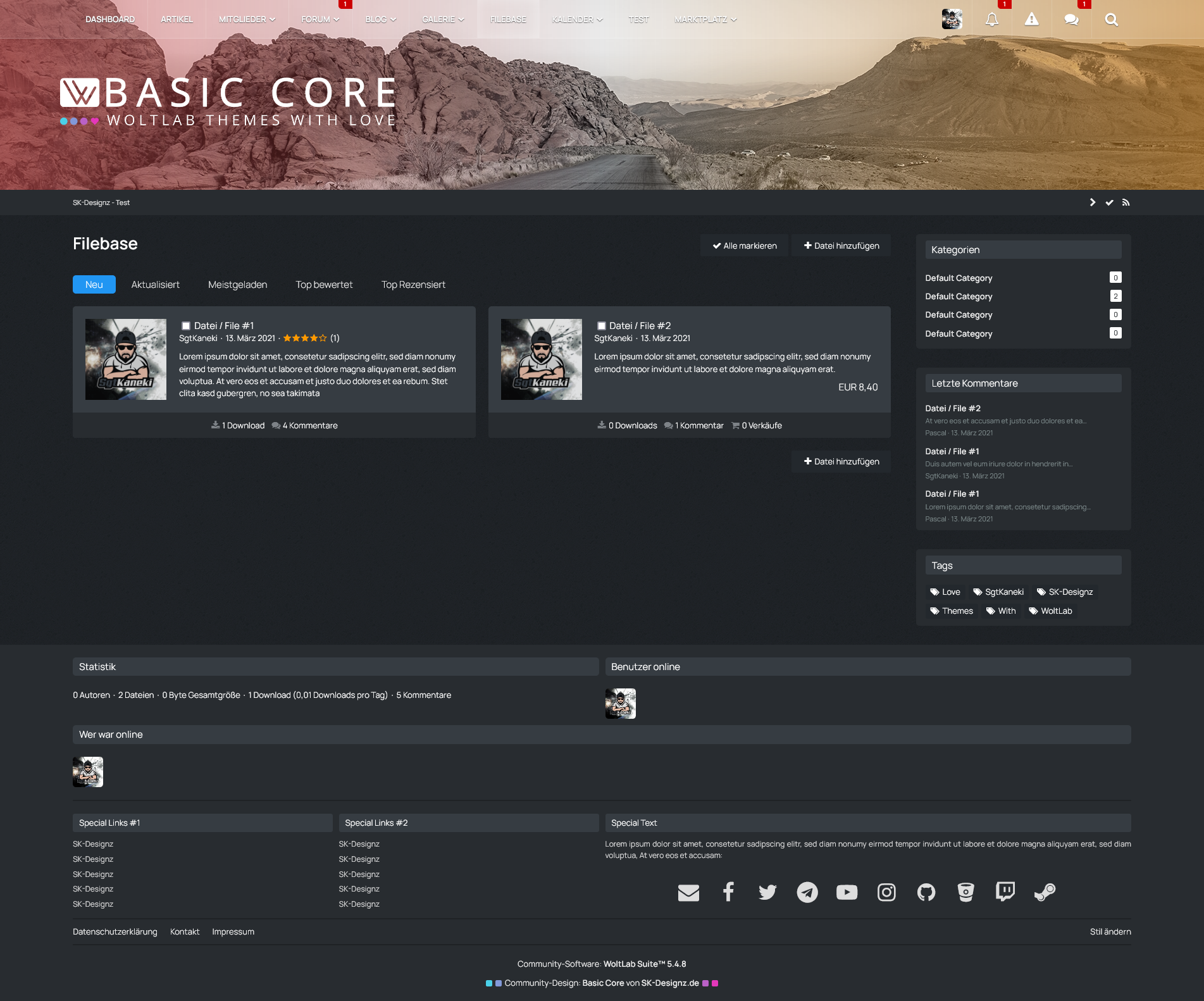Screen dimensions: 1204x1001
Task: Click the RSS feed icon
Action: [x=1126, y=202]
